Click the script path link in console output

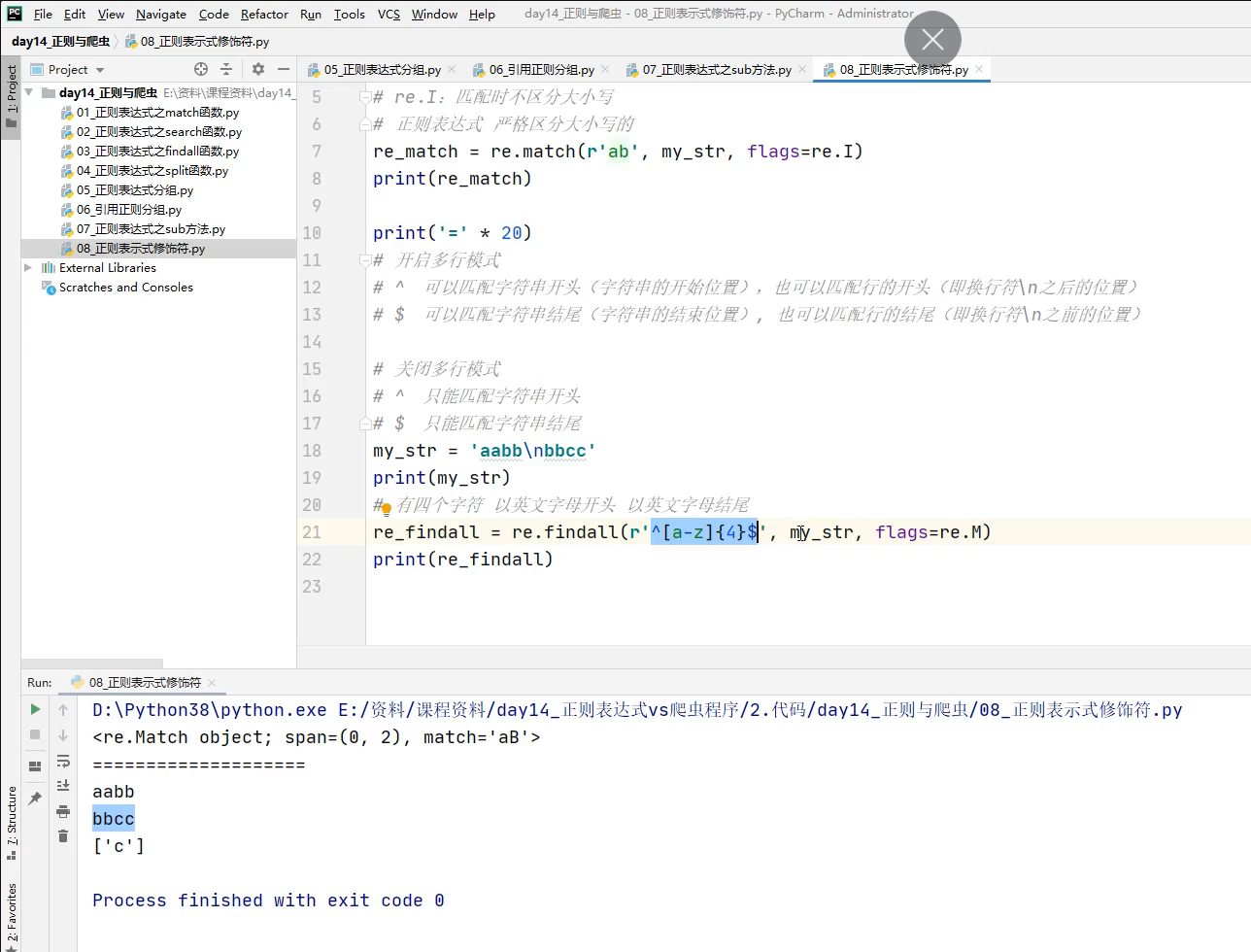coord(760,709)
